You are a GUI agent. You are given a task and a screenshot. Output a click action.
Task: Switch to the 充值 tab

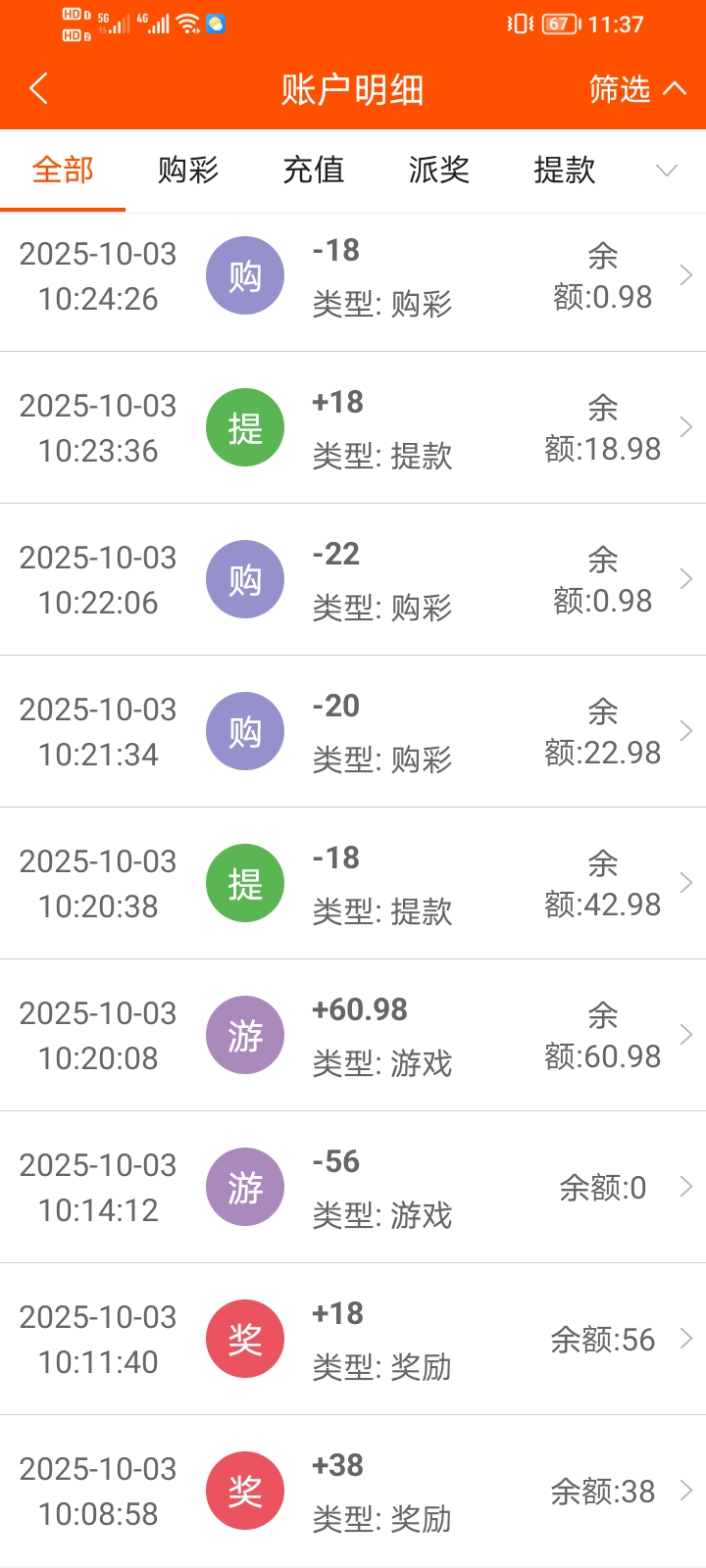314,171
